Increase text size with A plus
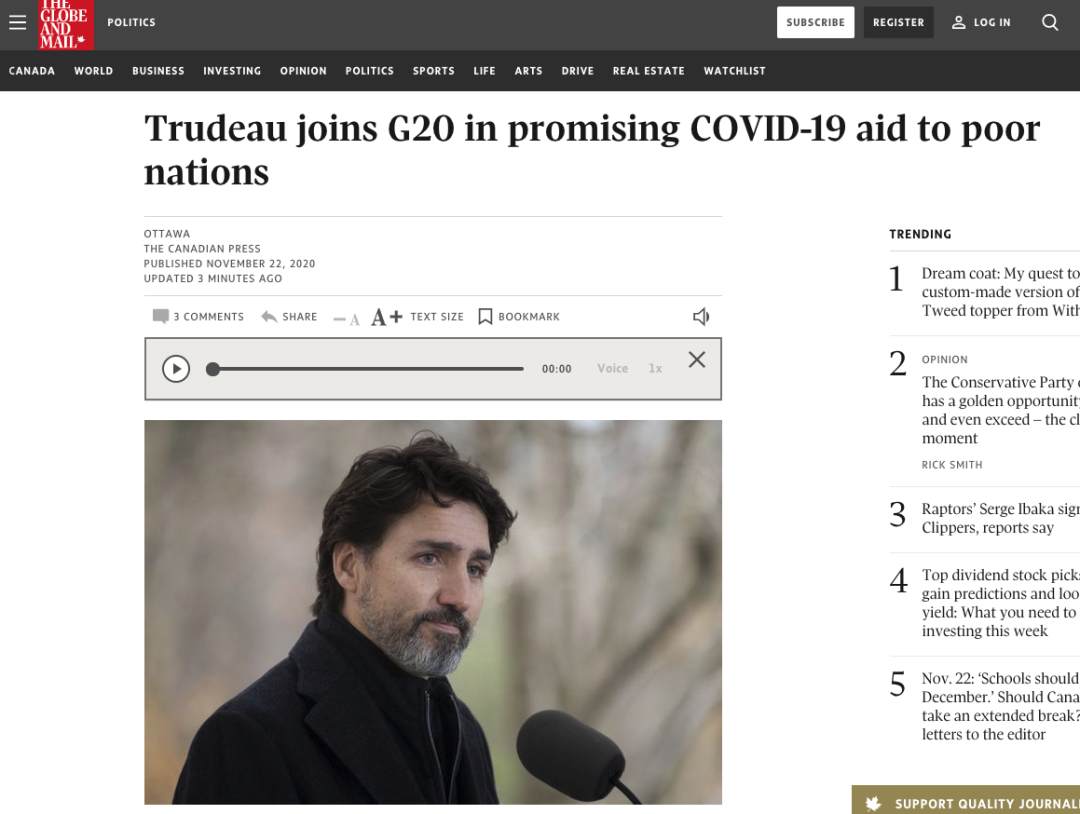1080x814 pixels. pyautogui.click(x=386, y=317)
